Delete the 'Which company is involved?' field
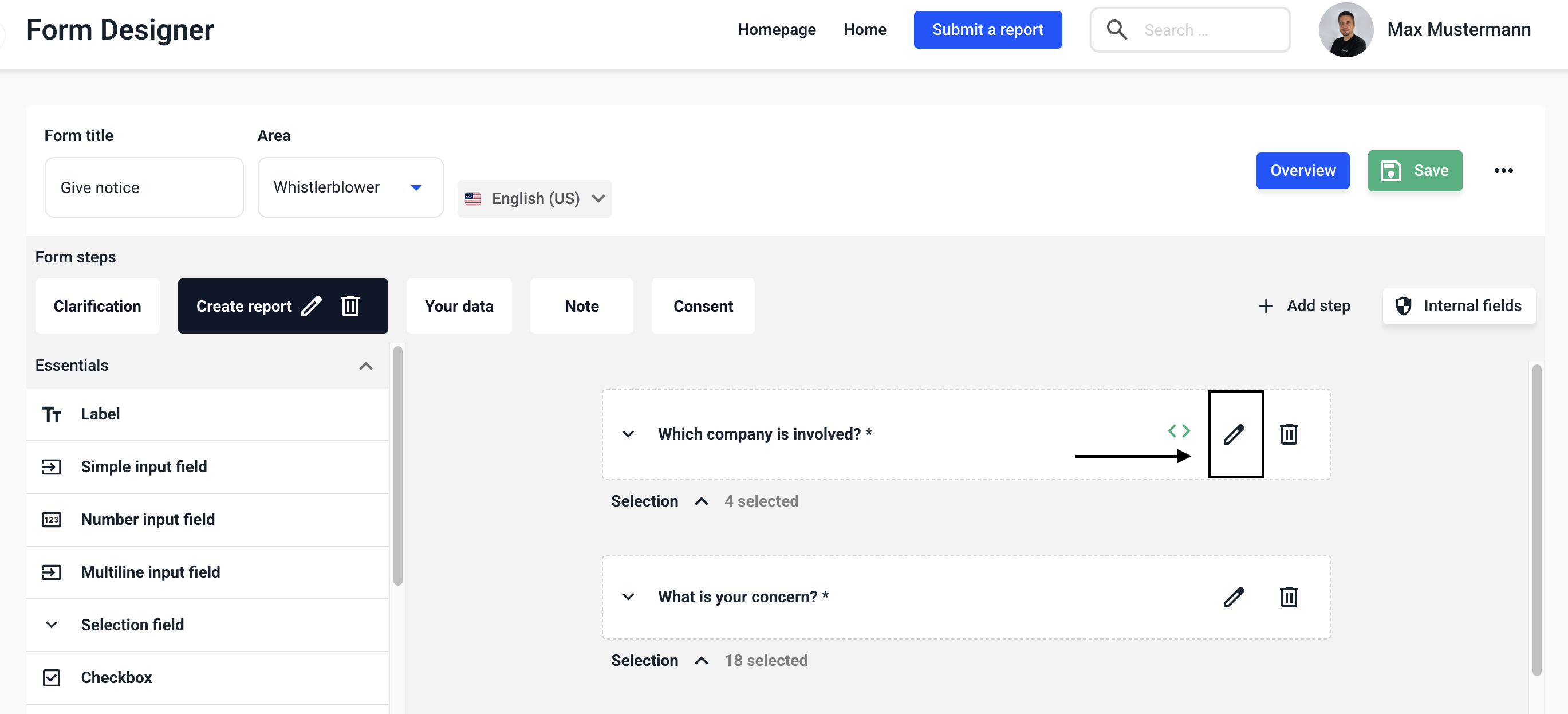1568x714 pixels. point(1289,434)
